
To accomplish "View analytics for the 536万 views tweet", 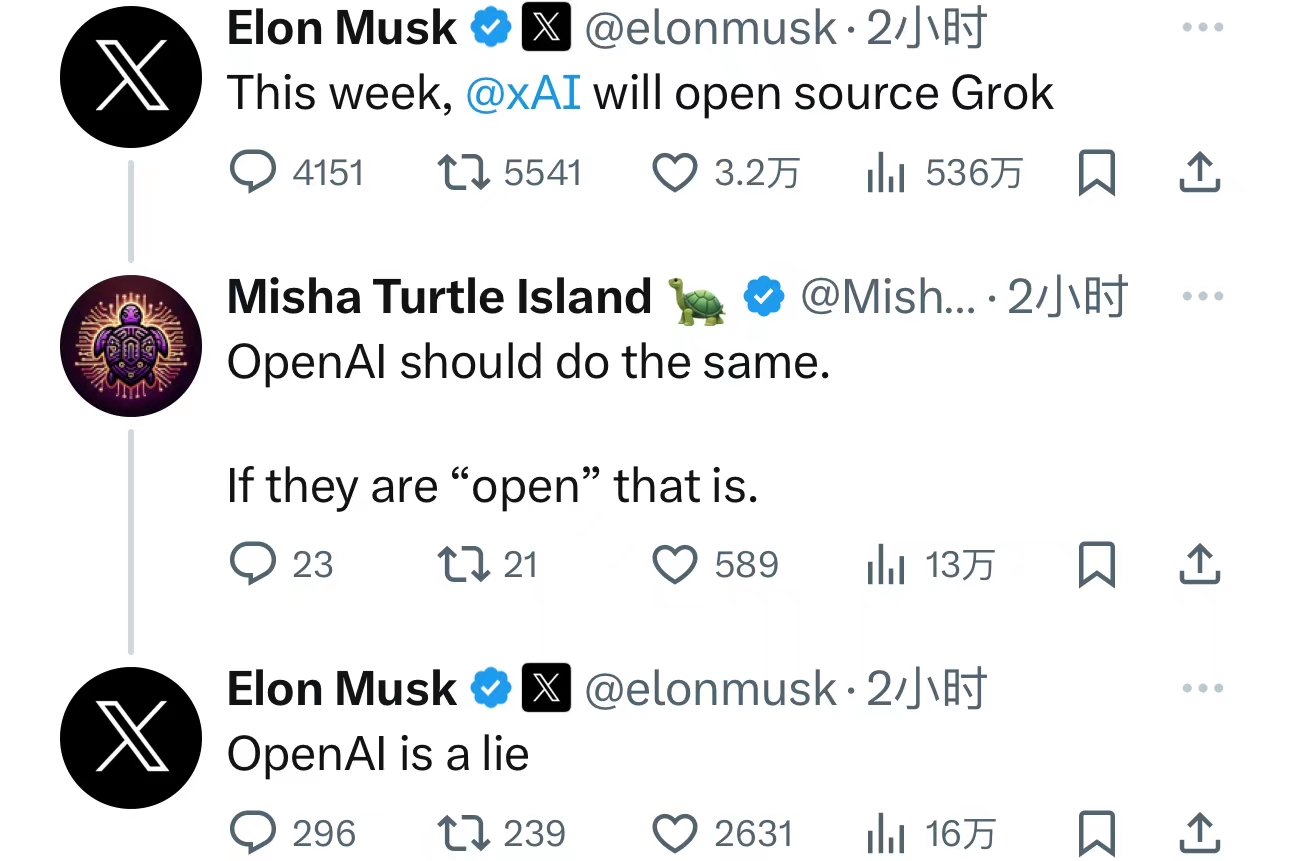I will [x=885, y=173].
